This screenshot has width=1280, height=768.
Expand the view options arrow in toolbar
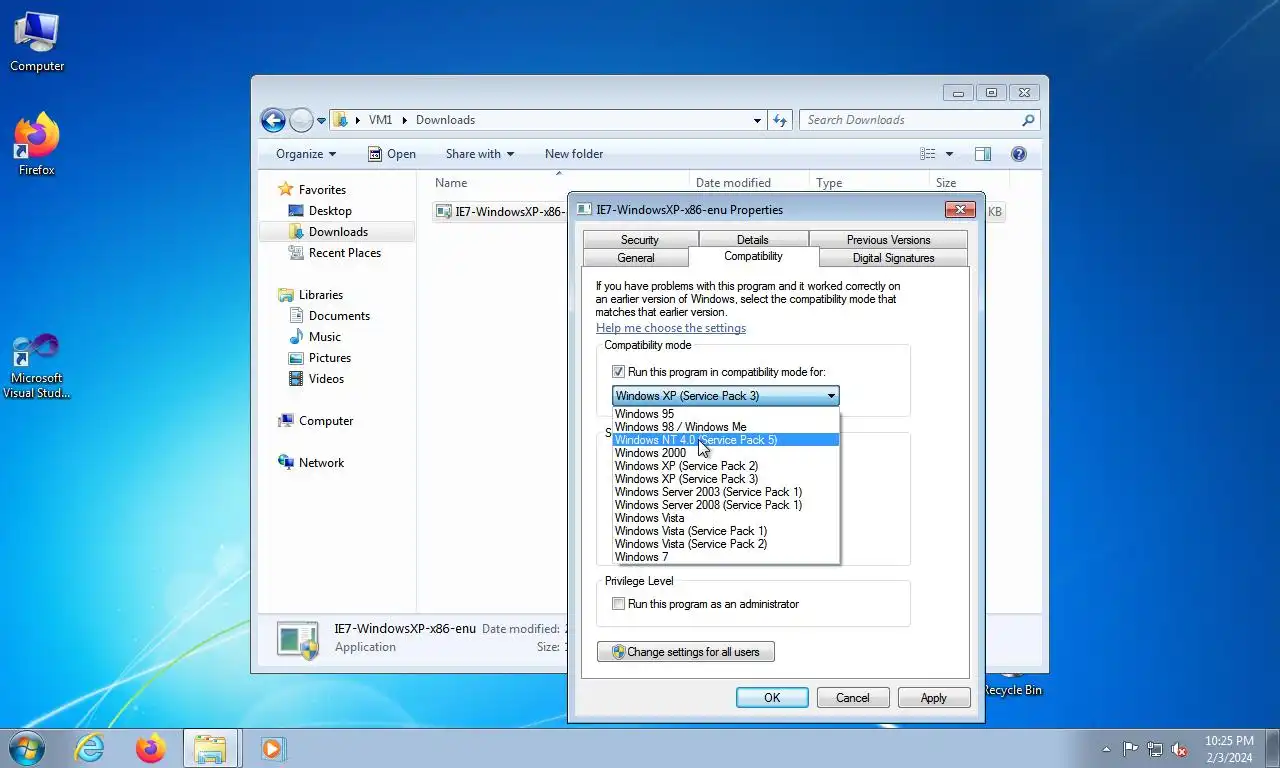[x=949, y=154]
